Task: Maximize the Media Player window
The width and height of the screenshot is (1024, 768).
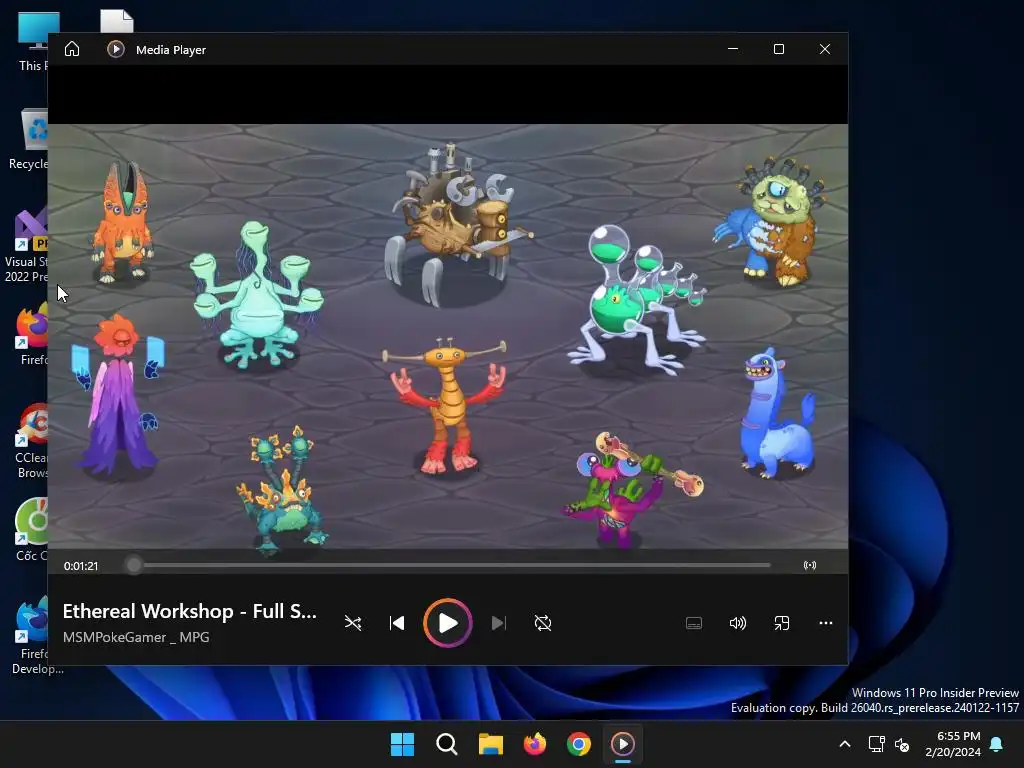Action: tap(778, 49)
